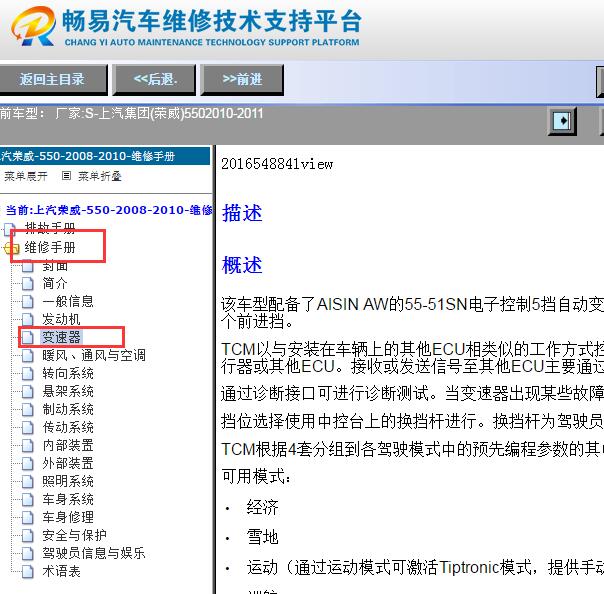Open the 内部装置 section

(x=68, y=445)
